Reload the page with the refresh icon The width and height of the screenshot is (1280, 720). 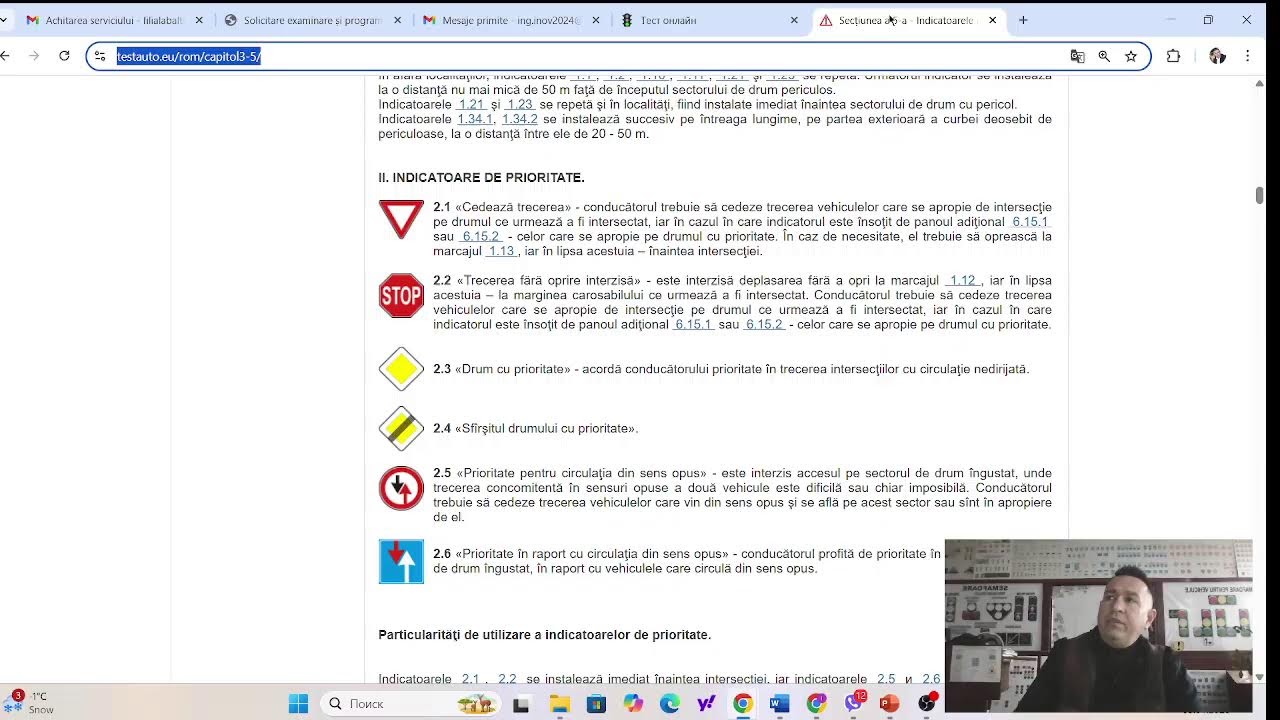pyautogui.click(x=64, y=56)
